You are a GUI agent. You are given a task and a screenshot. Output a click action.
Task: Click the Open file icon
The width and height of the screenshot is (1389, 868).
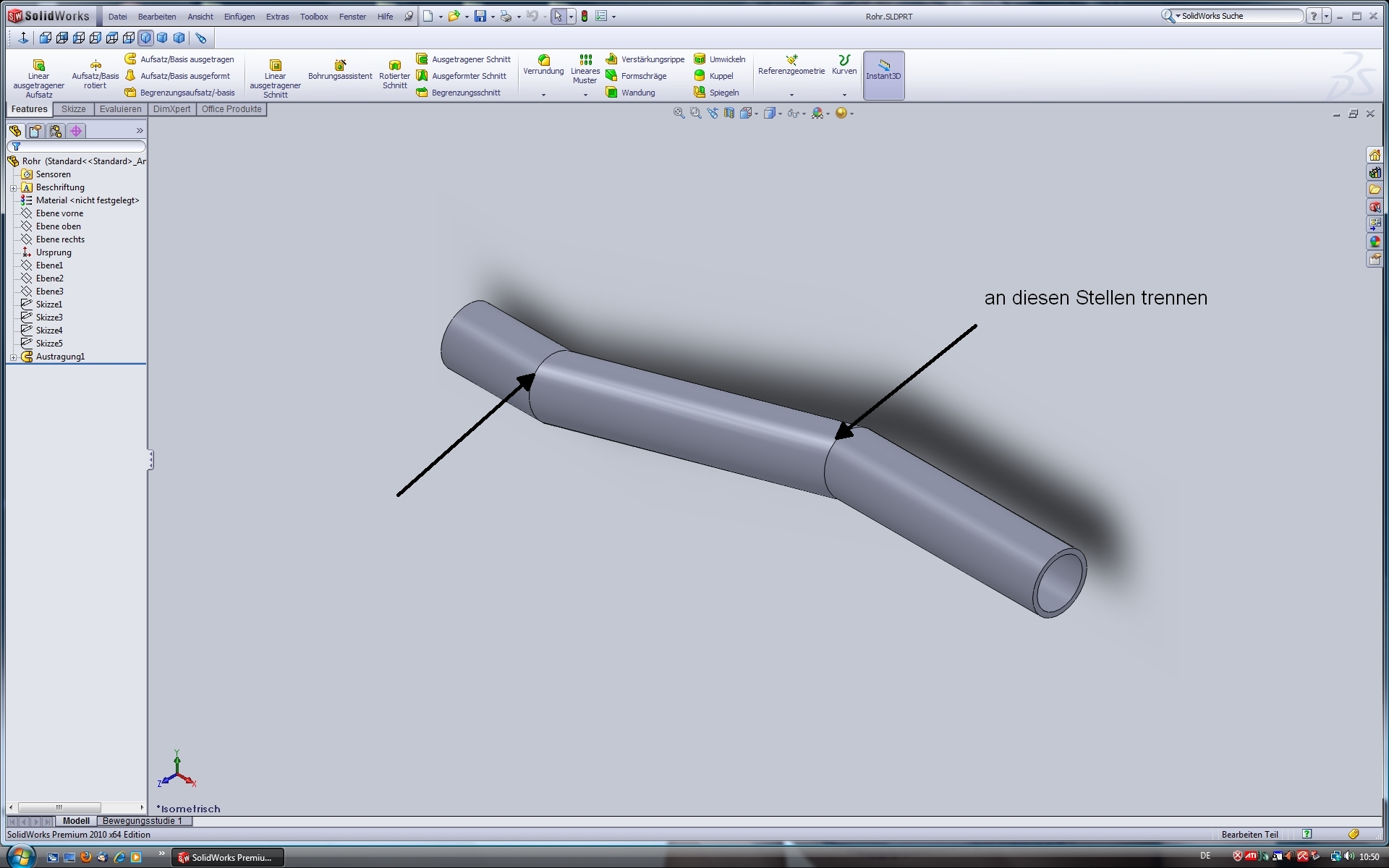pyautogui.click(x=454, y=17)
